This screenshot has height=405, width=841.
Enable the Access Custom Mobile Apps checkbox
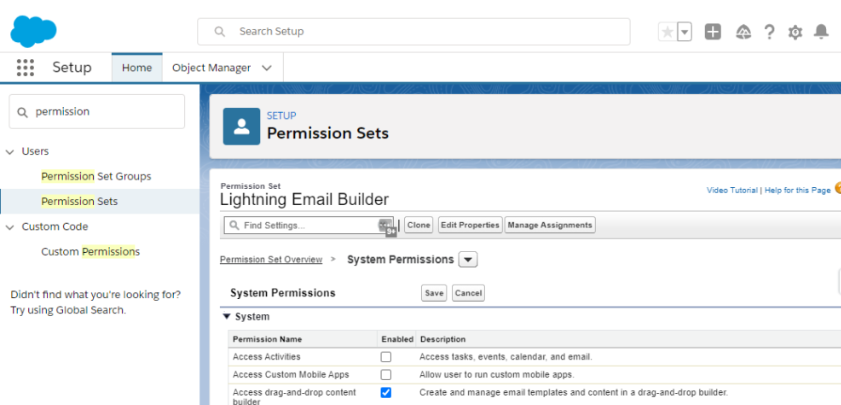[x=386, y=374]
